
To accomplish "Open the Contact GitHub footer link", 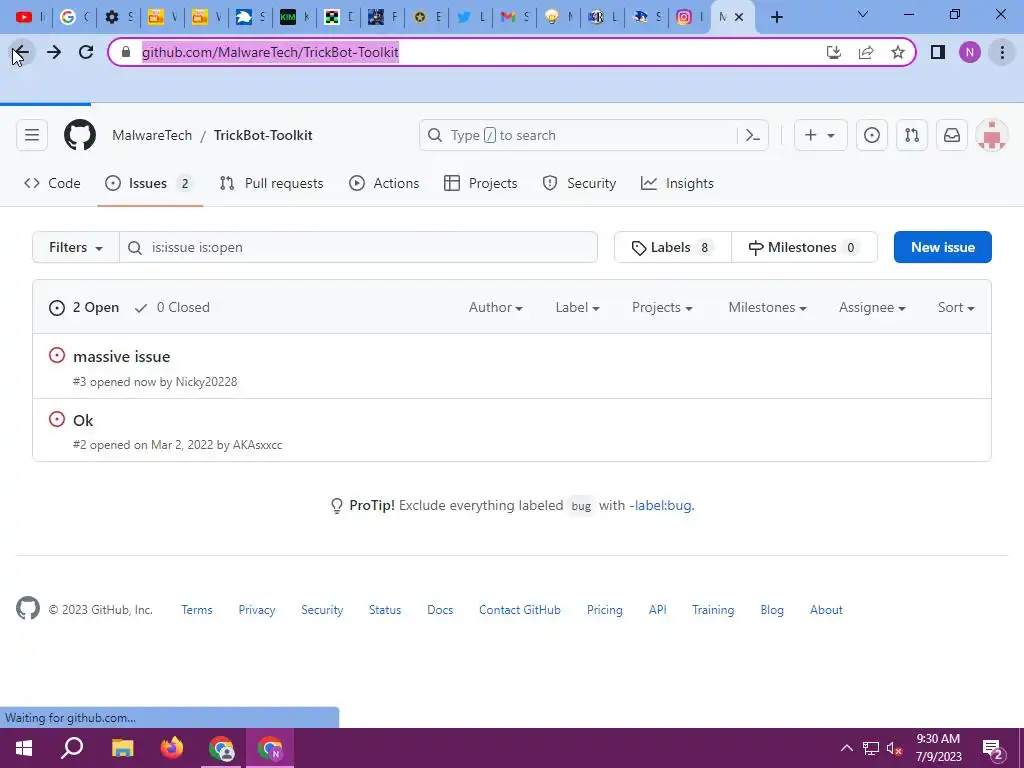I will (x=520, y=610).
